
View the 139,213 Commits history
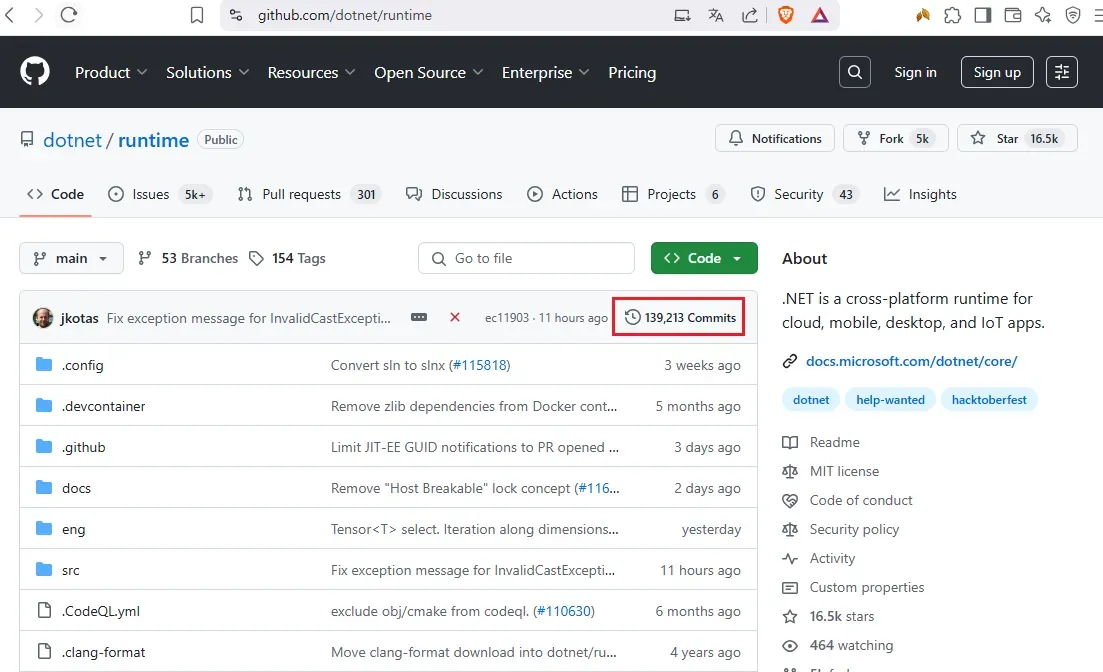pyautogui.click(x=680, y=317)
